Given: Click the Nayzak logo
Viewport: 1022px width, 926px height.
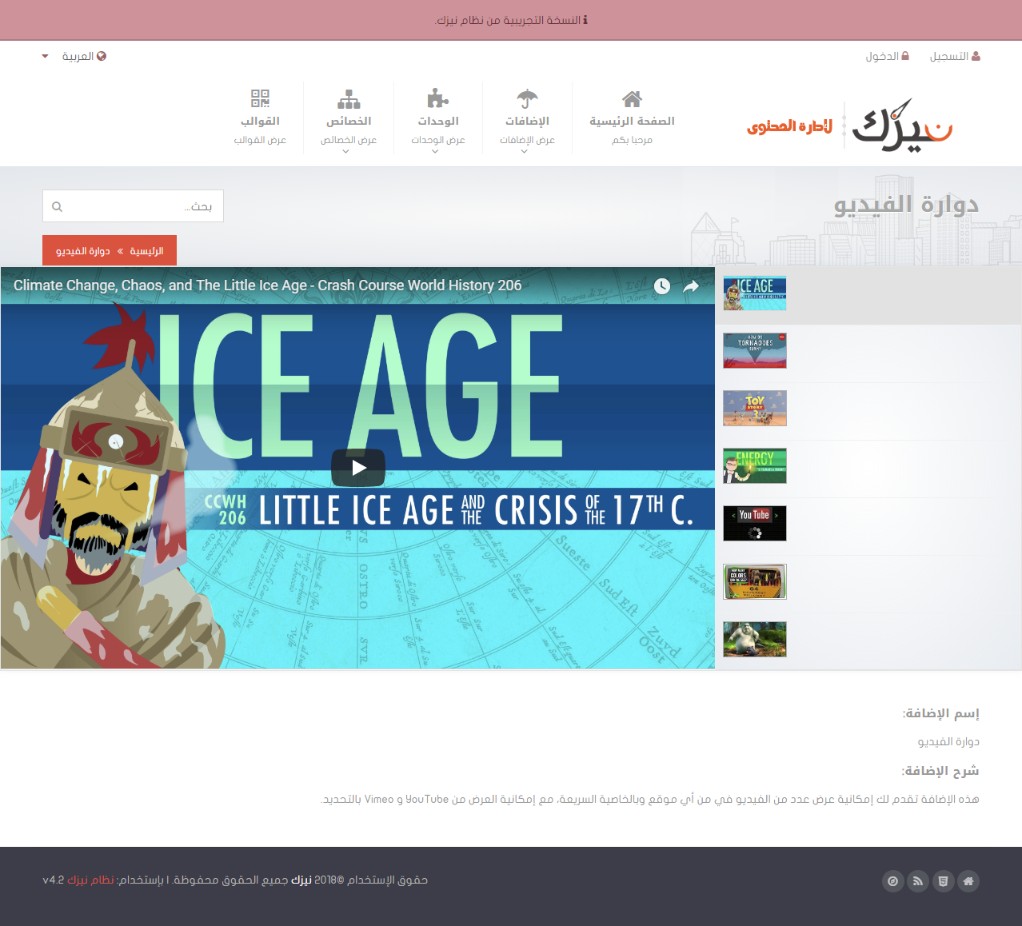Looking at the screenshot, I should coord(850,125).
